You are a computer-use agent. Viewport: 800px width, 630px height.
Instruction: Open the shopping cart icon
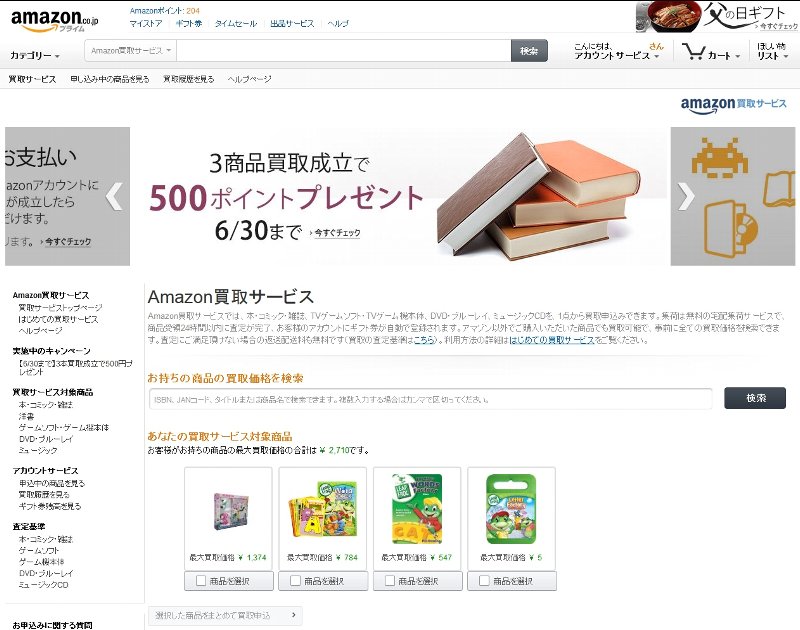point(694,52)
